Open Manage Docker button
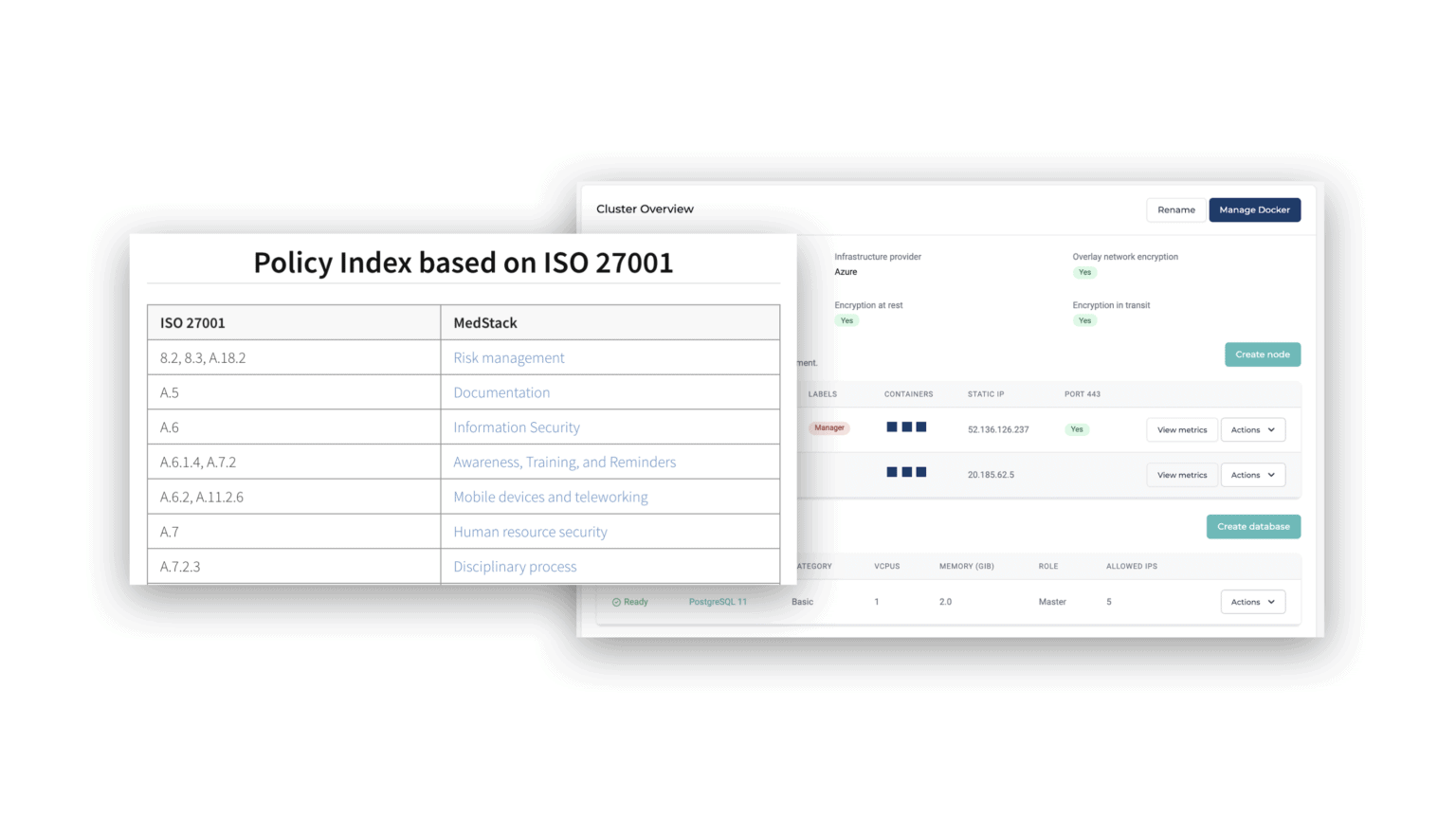 1254,209
